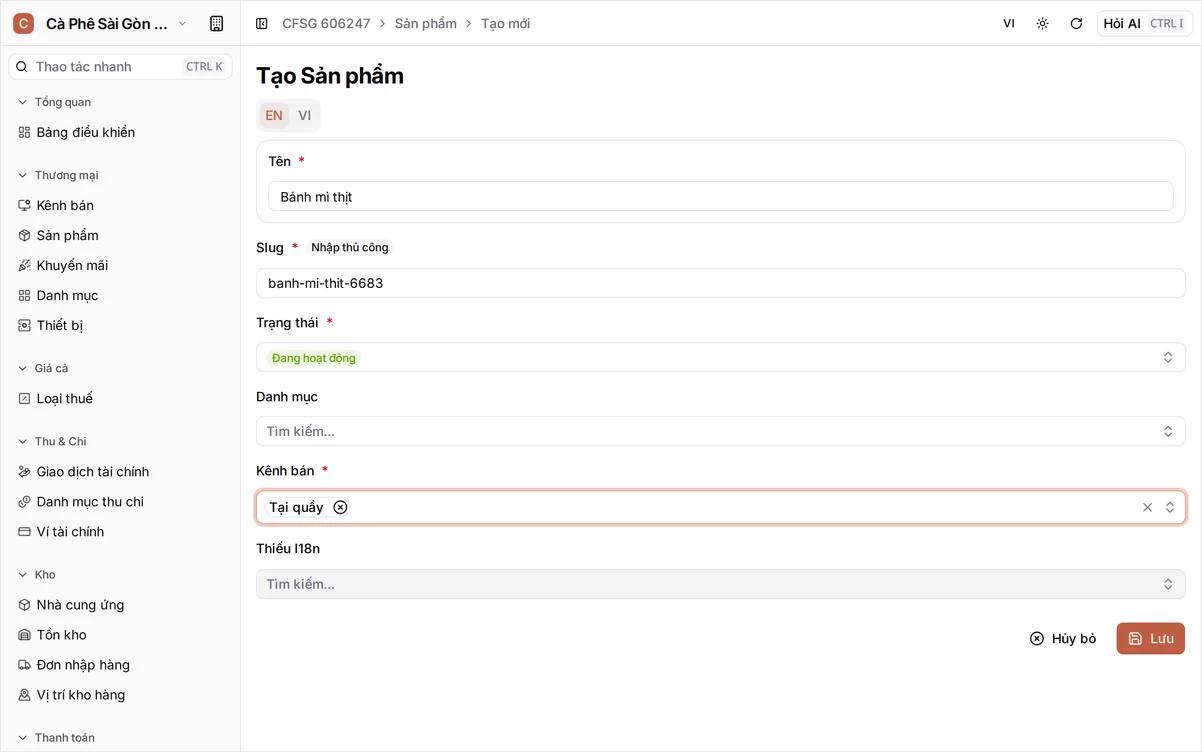Toggle the sidebar panel icon

[x=262, y=23]
